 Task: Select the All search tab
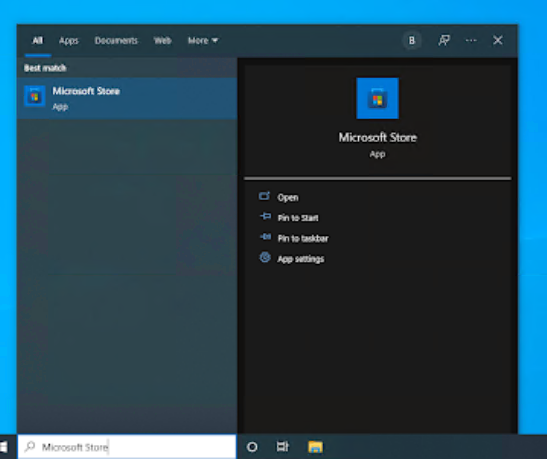coord(38,41)
